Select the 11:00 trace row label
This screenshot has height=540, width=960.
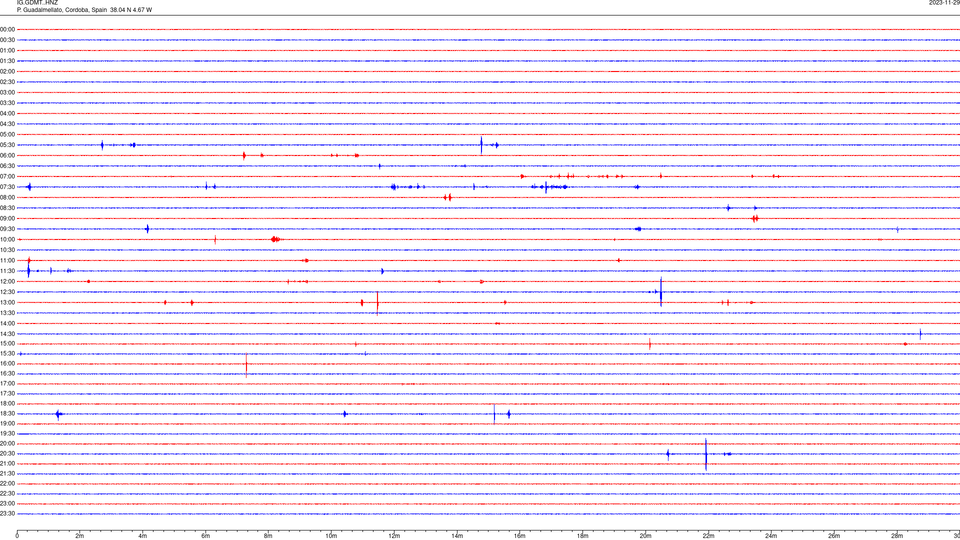pos(7,260)
